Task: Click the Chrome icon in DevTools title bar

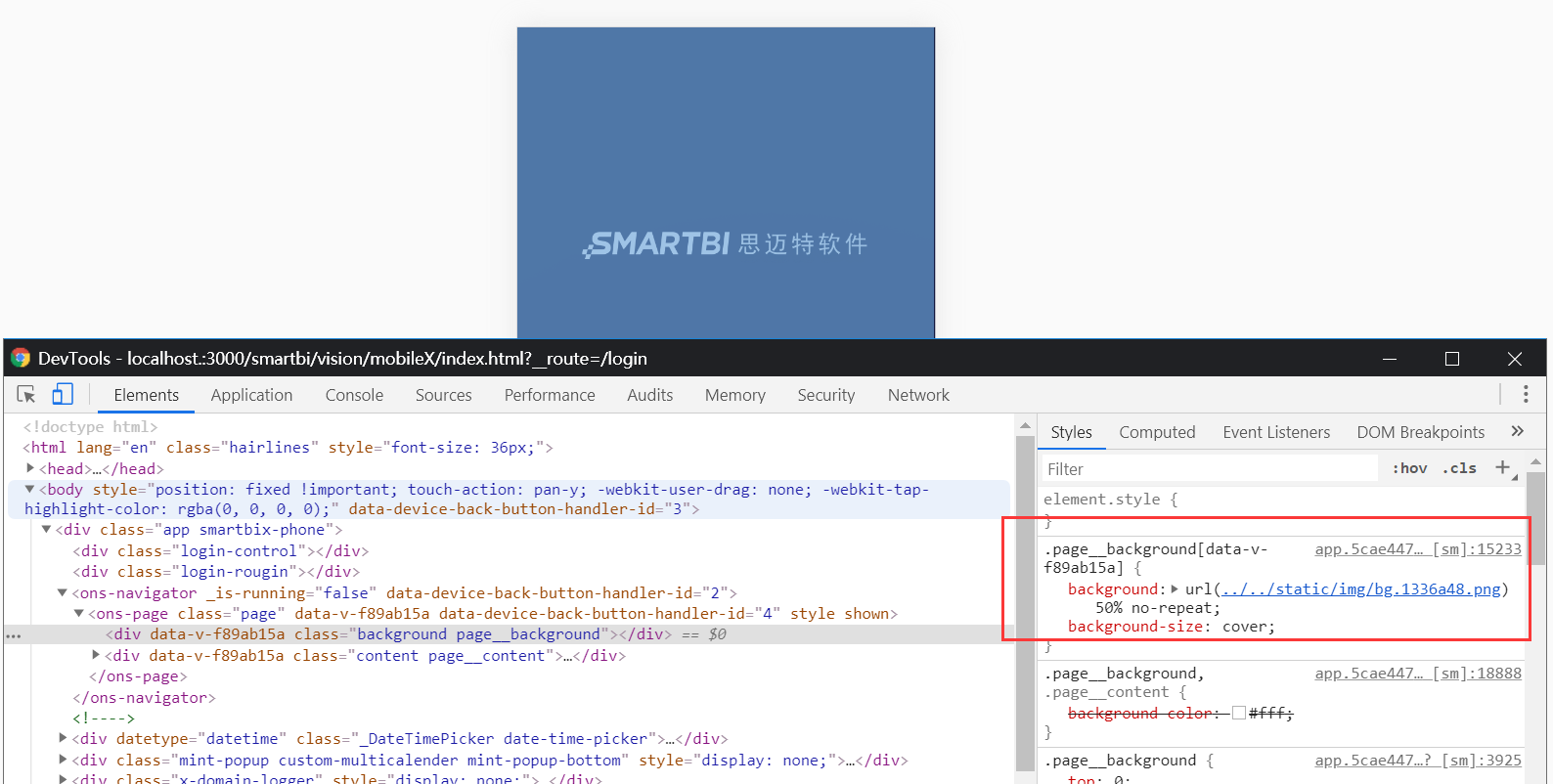Action: coord(21,358)
